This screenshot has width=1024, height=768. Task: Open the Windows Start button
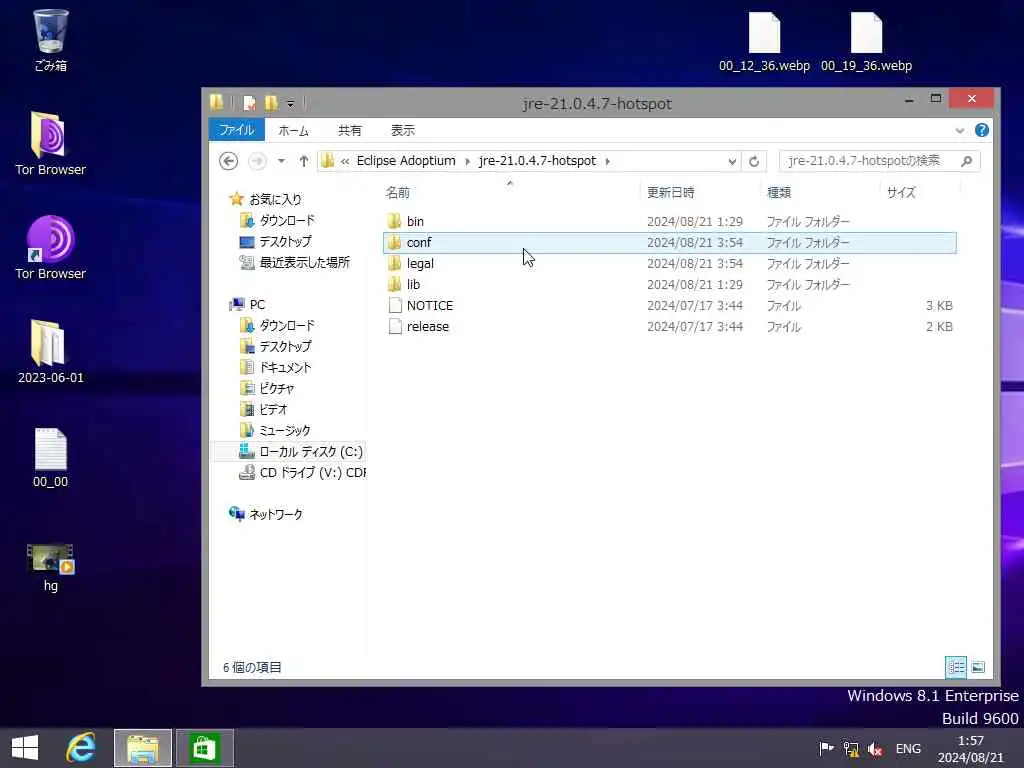pos(25,748)
